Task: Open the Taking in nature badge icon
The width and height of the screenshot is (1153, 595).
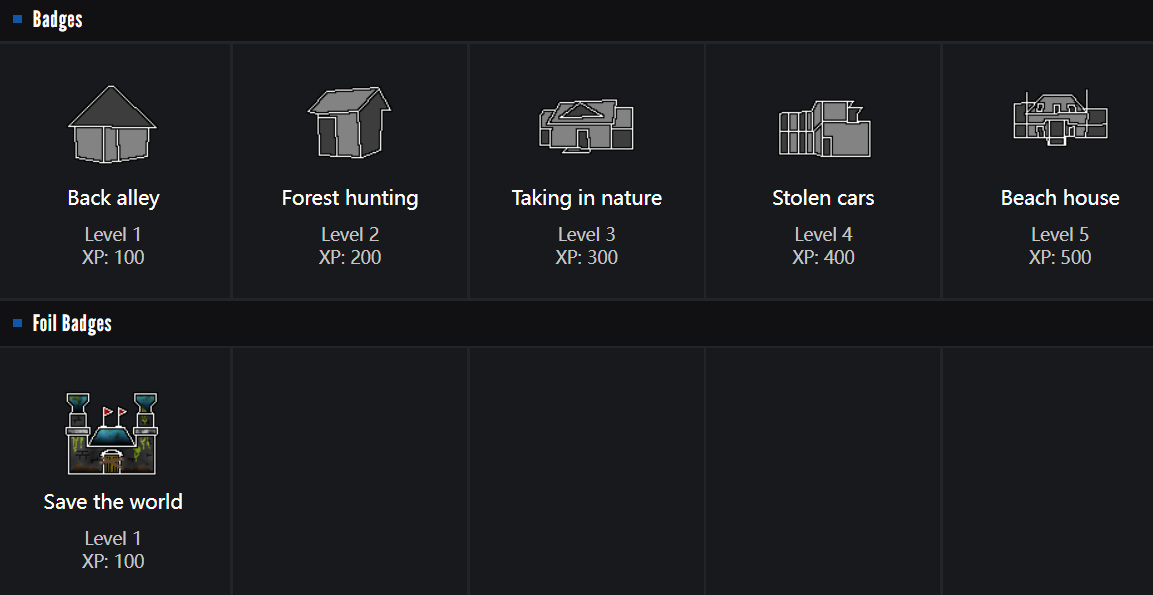Action: click(x=586, y=126)
